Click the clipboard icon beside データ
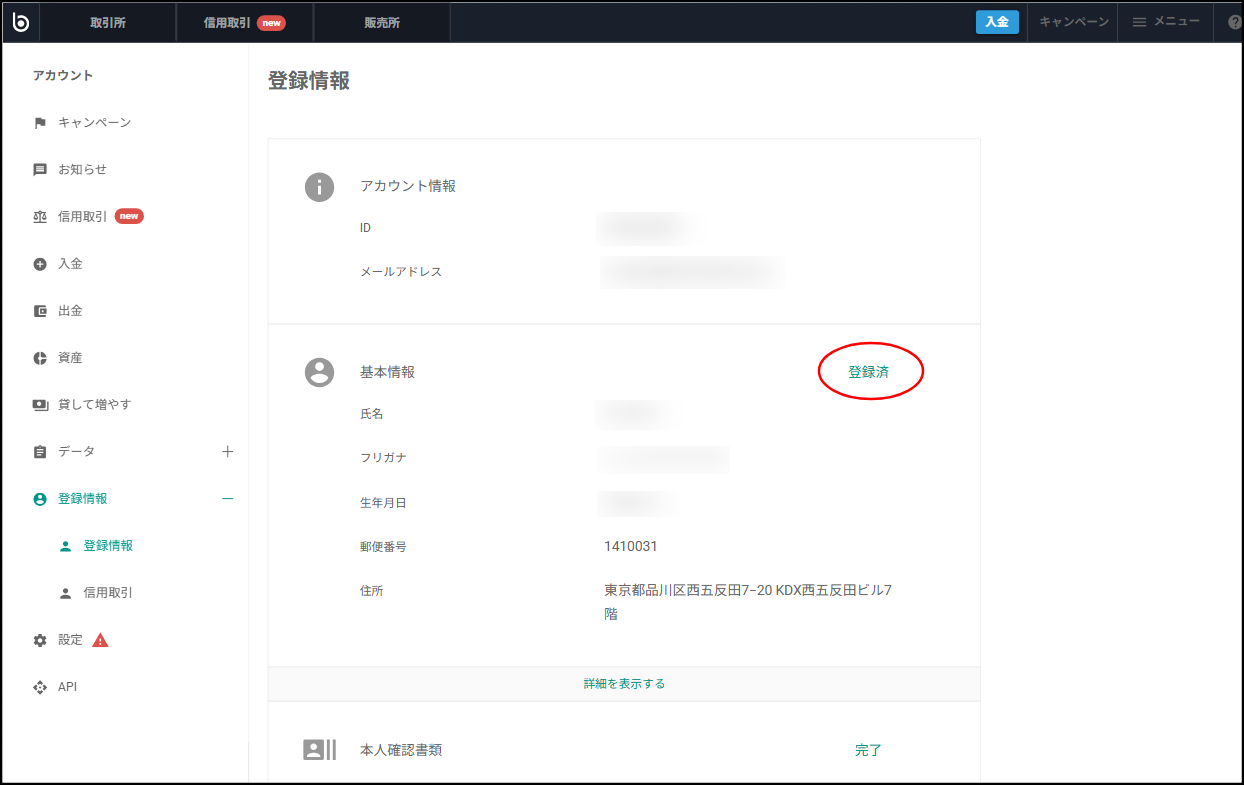Viewport: 1244px width, 785px height. point(40,452)
